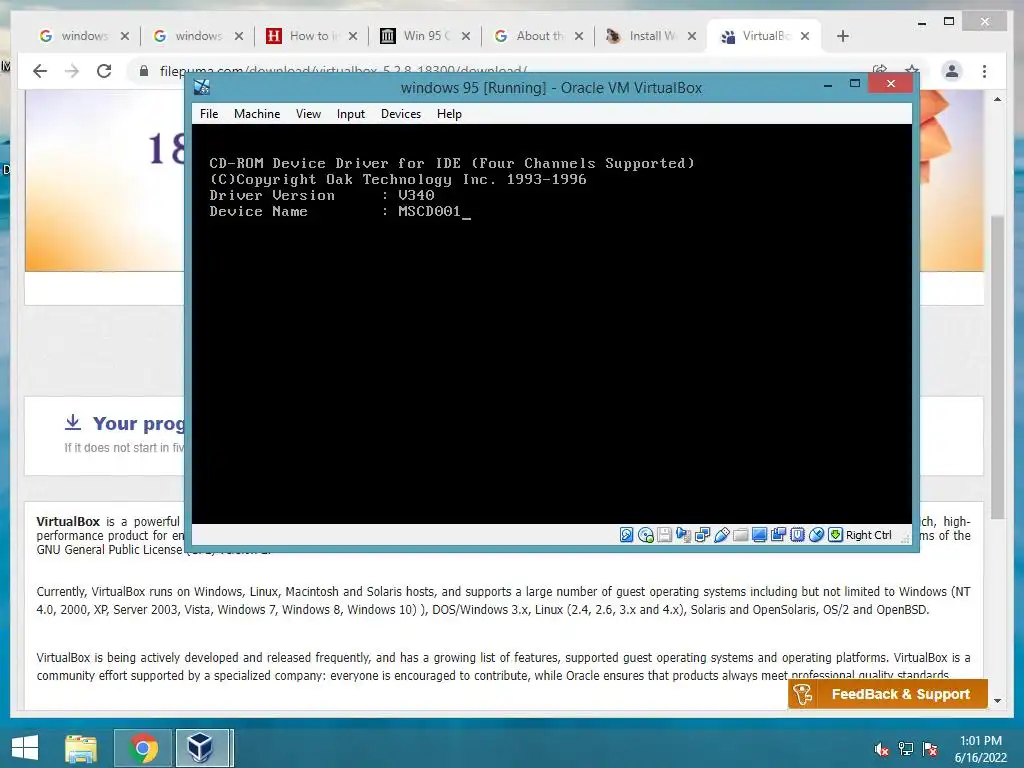Screen dimensions: 1024x768
Task: Click the VirtualBox window title bar text
Action: coord(551,88)
